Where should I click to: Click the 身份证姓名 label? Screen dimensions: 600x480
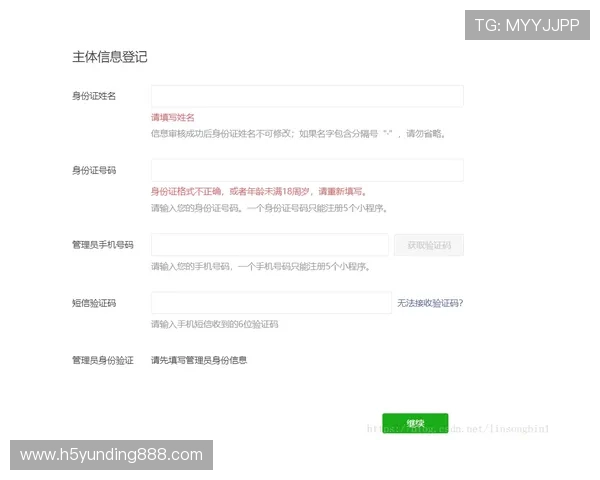[94, 96]
